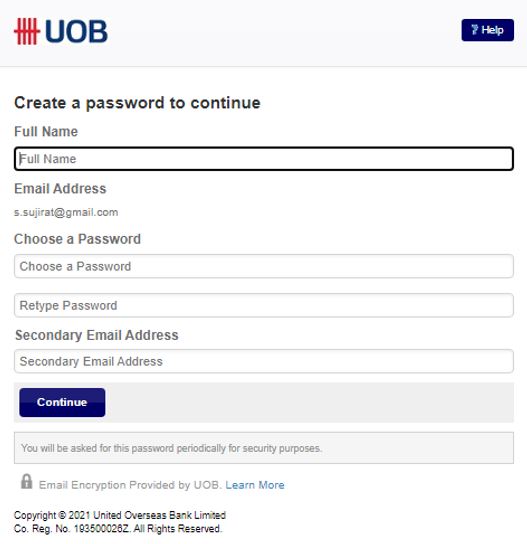Click the padlock encryption icon
Image resolution: width=527 pixels, height=544 pixels.
pos(27,482)
